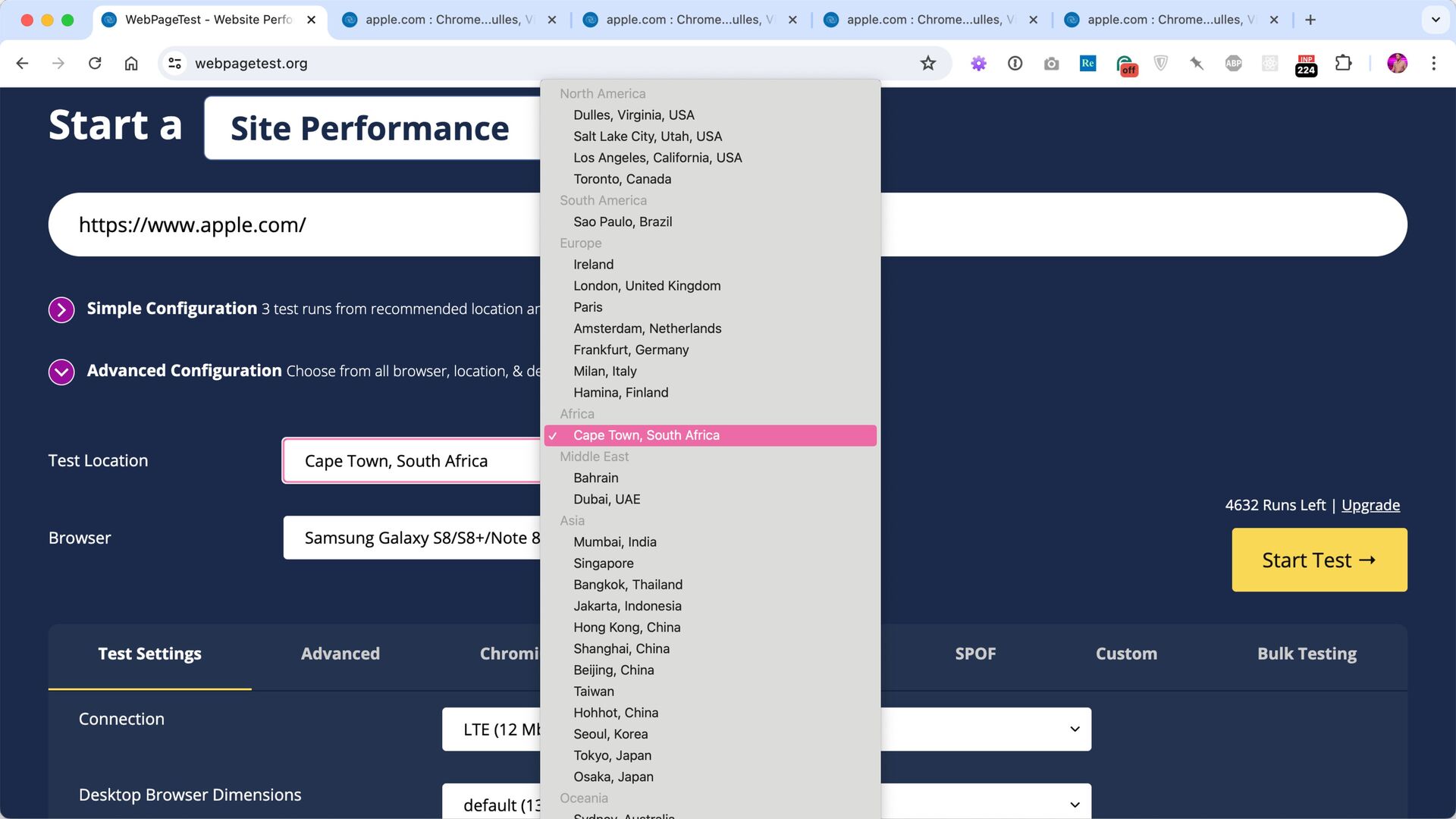The width and height of the screenshot is (1456, 819).
Task: Expand Simple Configuration section
Action: (61, 309)
